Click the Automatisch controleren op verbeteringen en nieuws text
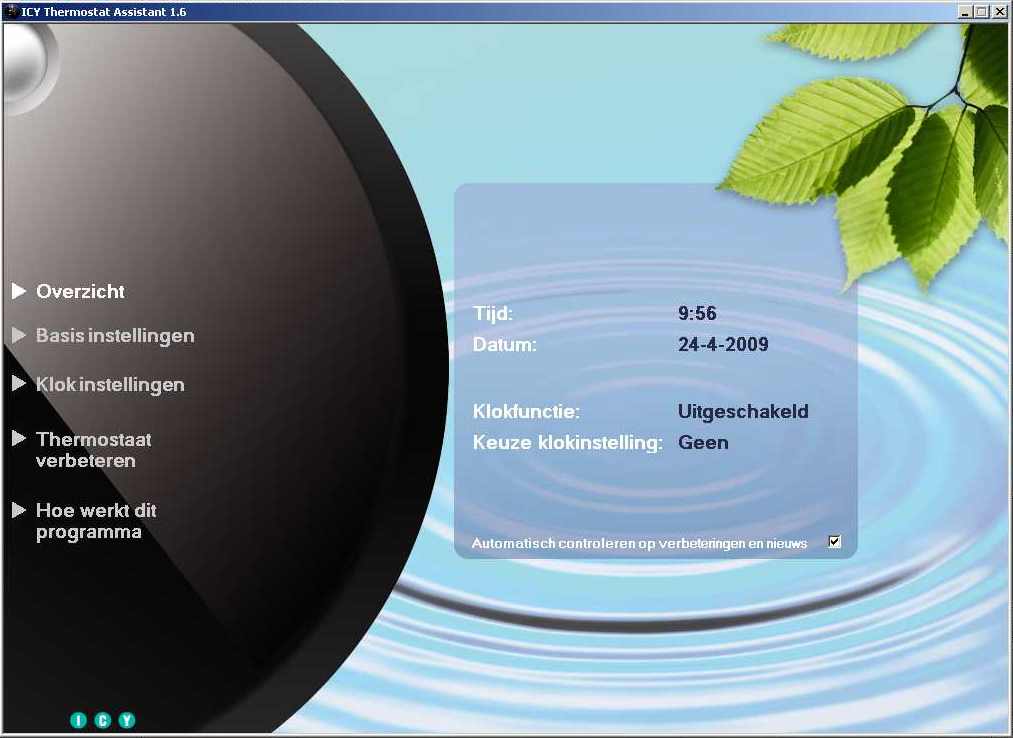 click(x=640, y=543)
